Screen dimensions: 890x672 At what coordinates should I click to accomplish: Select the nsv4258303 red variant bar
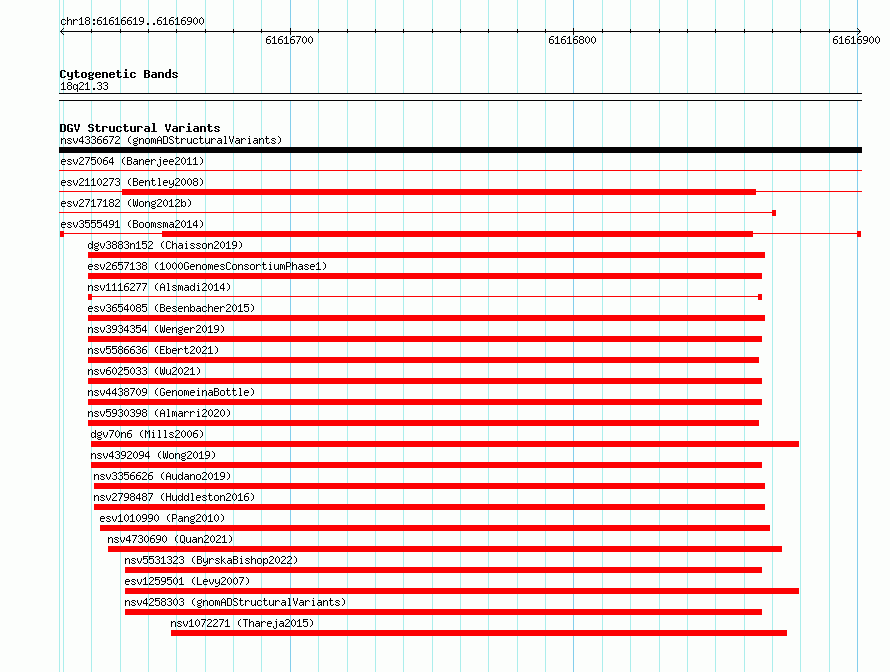coord(443,612)
